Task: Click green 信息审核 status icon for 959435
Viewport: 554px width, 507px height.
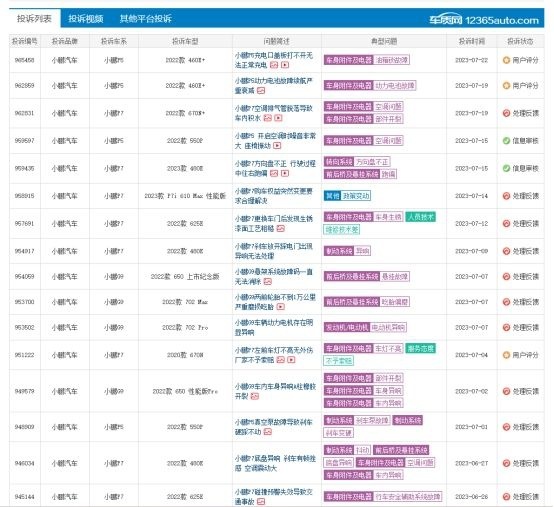Action: click(x=506, y=168)
